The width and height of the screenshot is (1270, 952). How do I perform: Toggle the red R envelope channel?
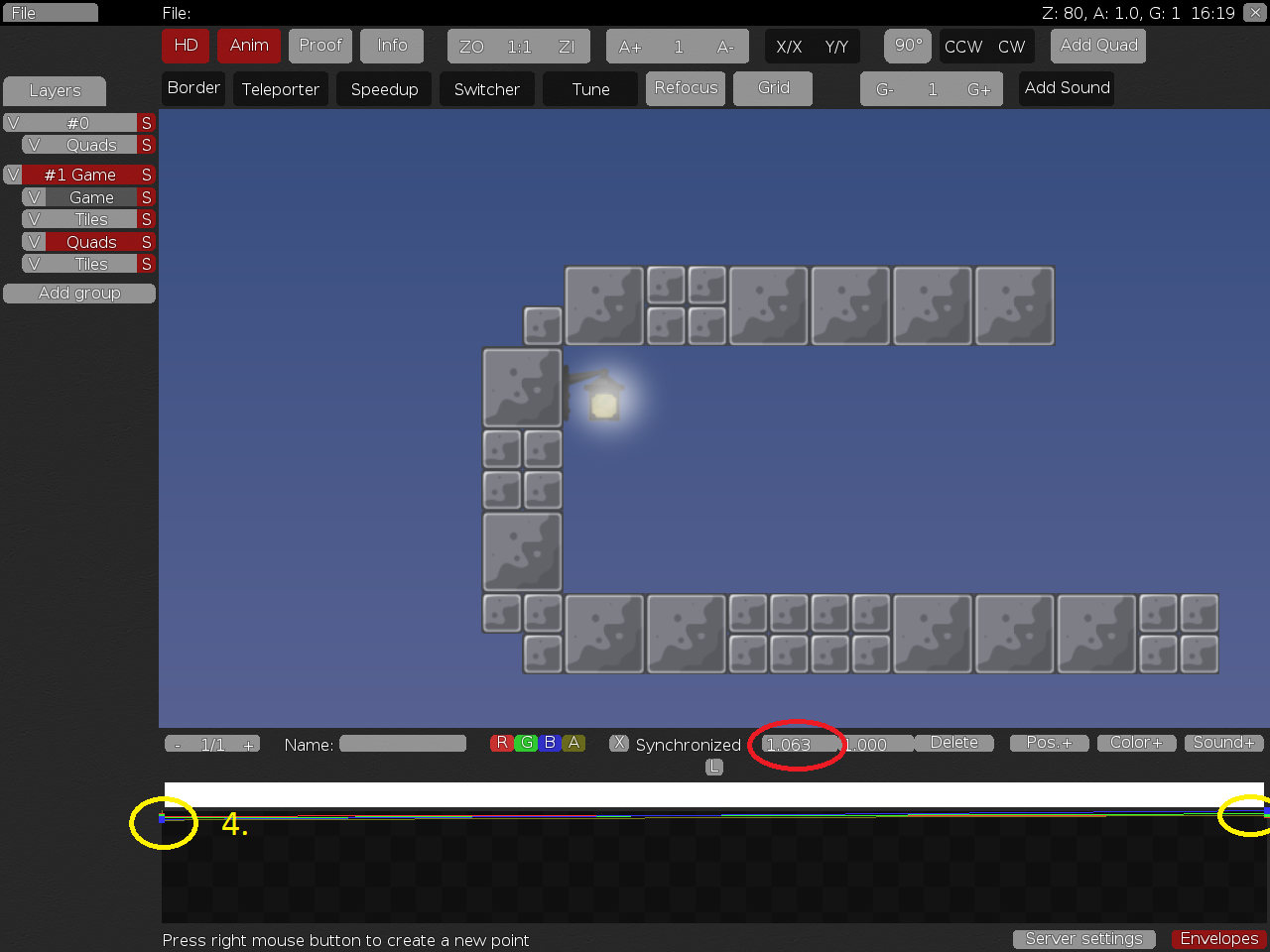pos(501,743)
